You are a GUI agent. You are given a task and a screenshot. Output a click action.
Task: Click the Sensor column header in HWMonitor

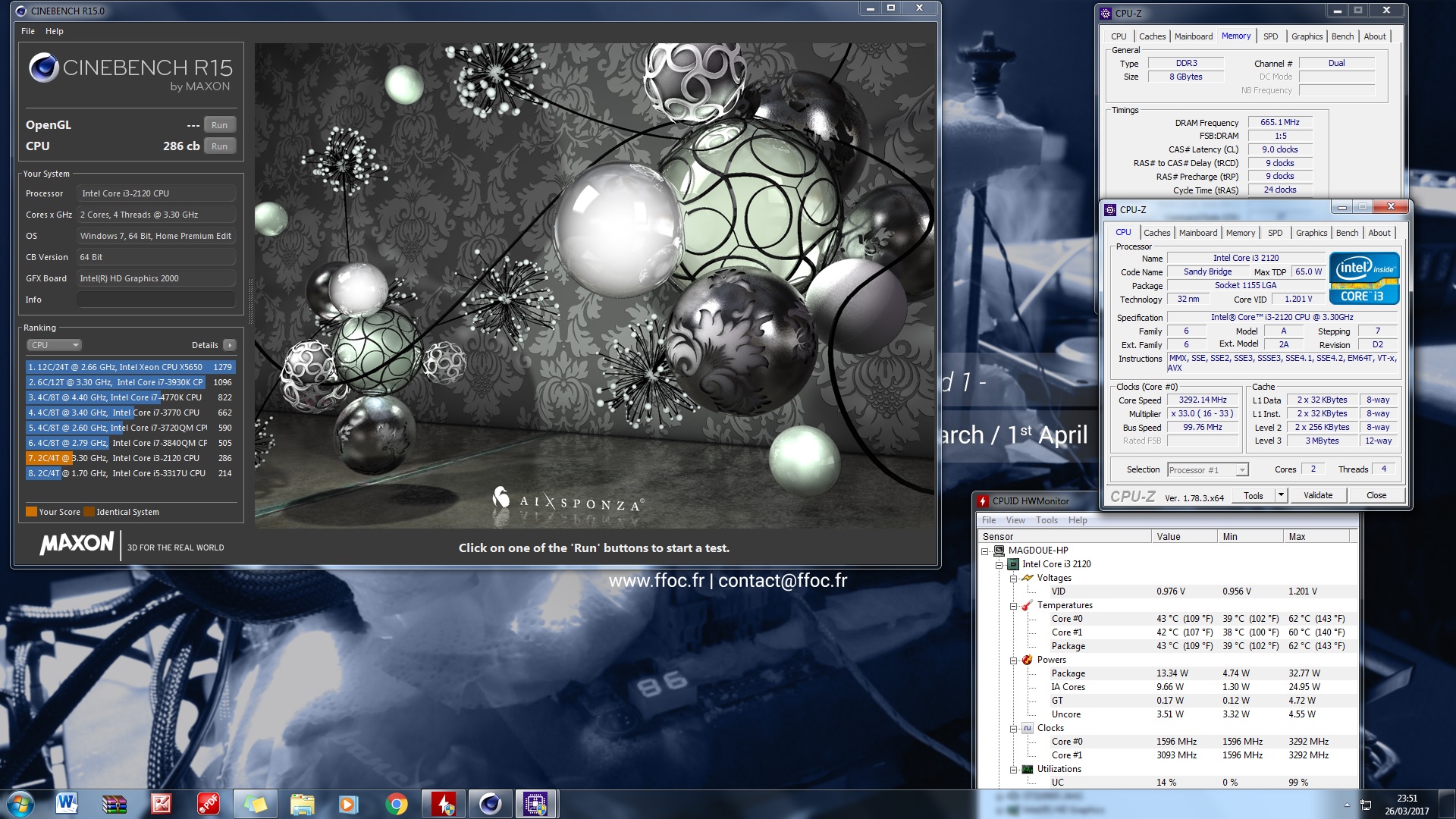(x=1065, y=537)
